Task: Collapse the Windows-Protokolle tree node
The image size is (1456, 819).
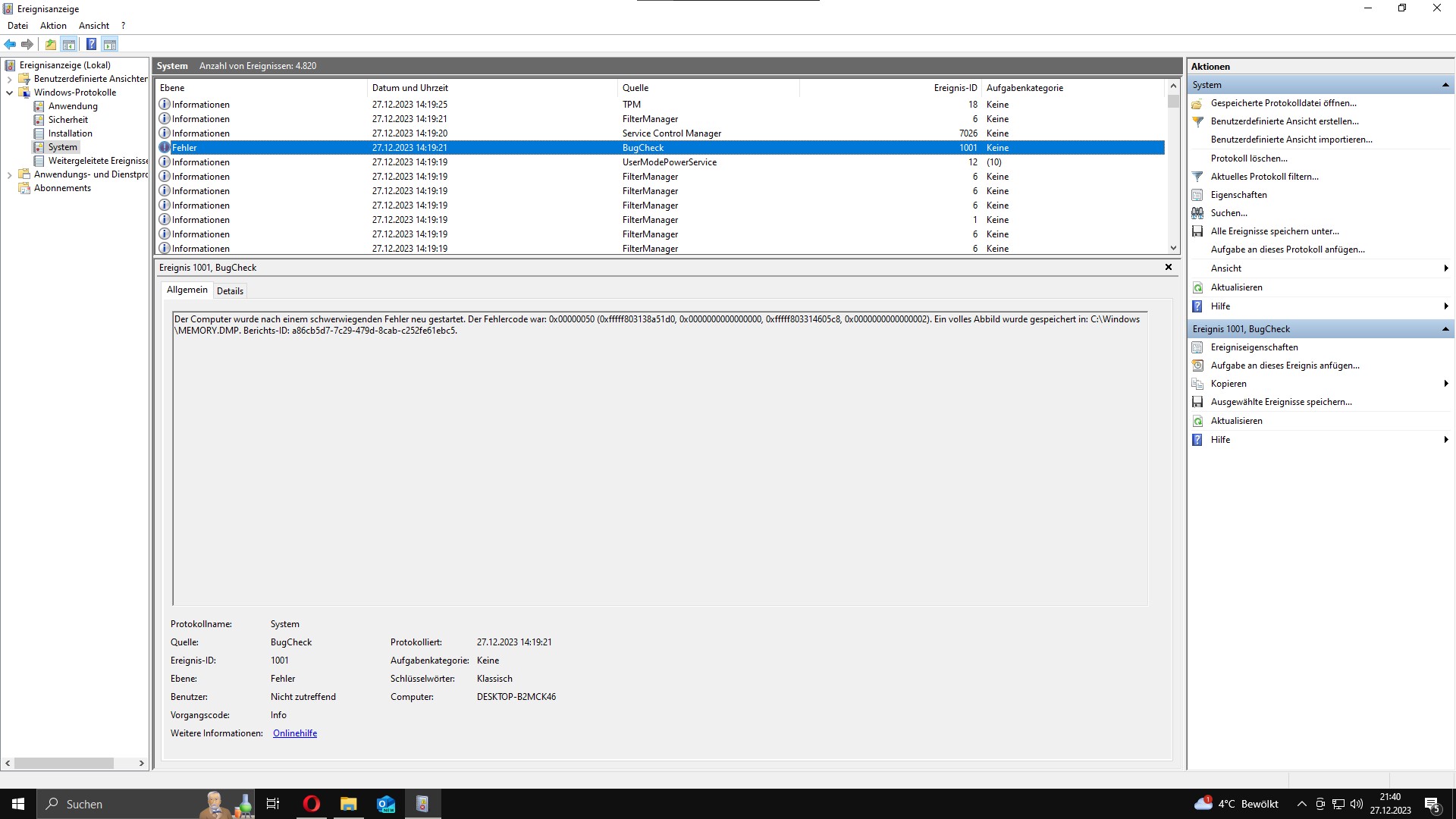Action: coord(10,93)
